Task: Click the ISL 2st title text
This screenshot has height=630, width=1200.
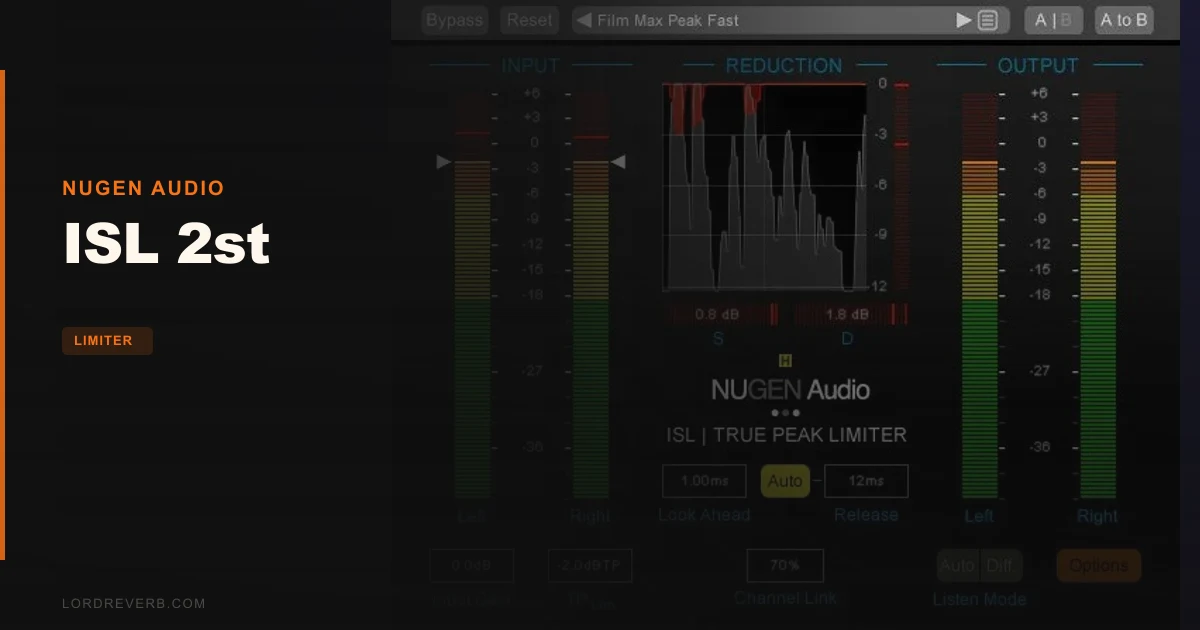Action: tap(166, 242)
